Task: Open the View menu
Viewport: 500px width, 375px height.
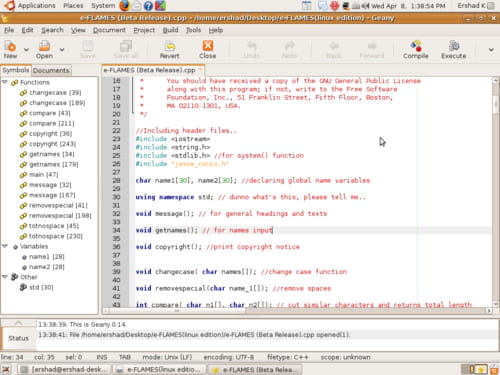Action: (x=78, y=30)
